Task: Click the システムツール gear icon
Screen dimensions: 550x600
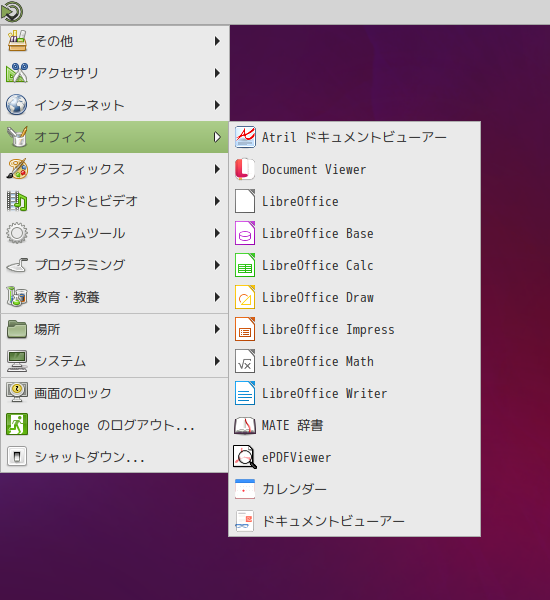Action: (17, 233)
